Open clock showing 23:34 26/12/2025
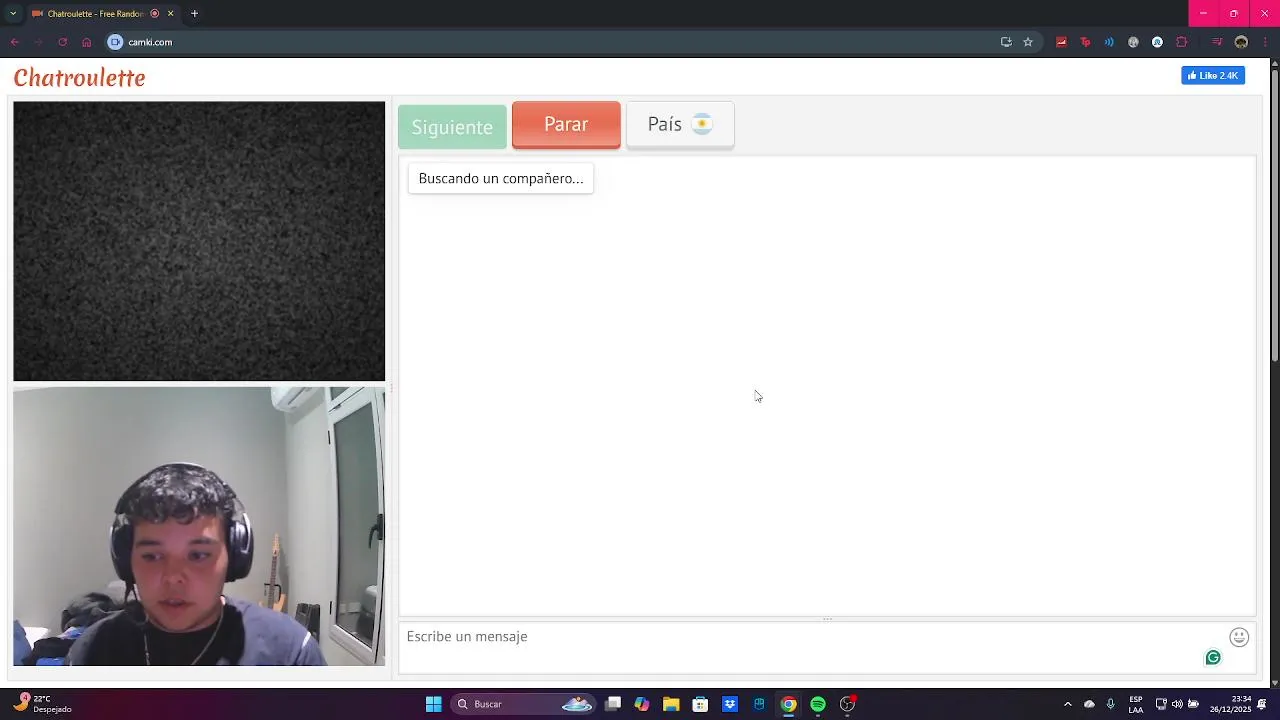Screen dimensions: 1280x720 1231,704
